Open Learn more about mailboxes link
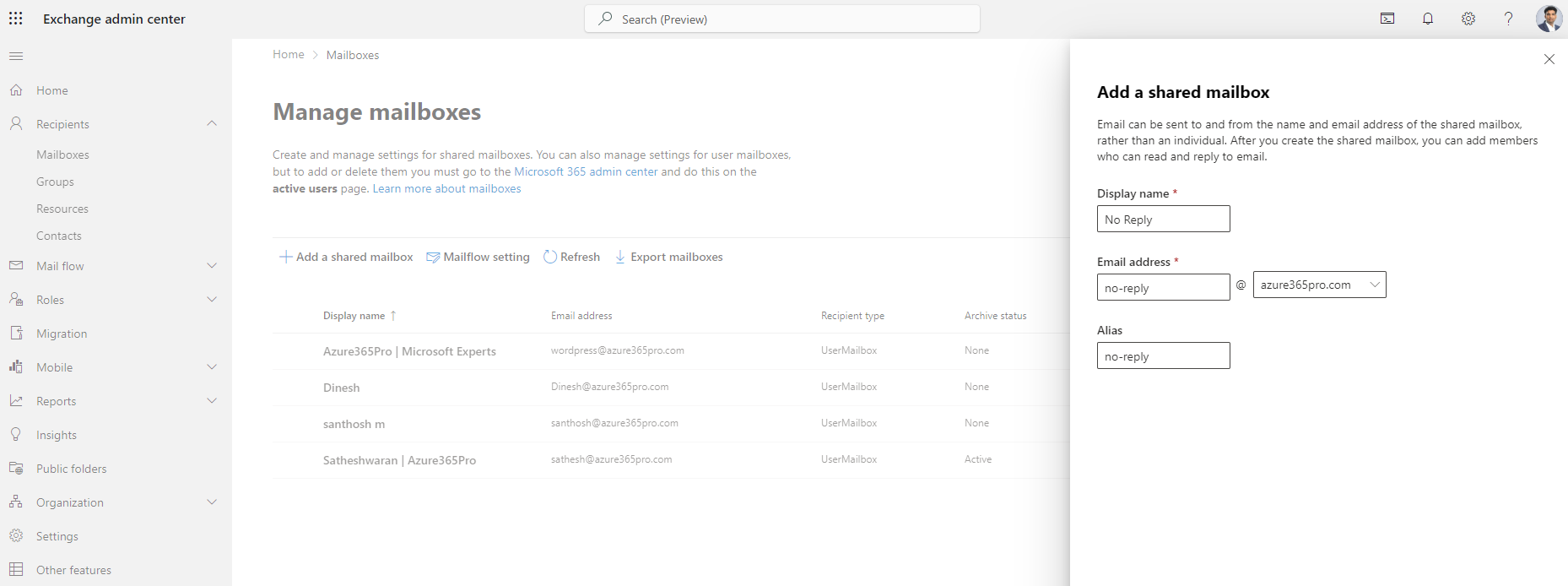This screenshot has height=586, width=1568. click(447, 188)
